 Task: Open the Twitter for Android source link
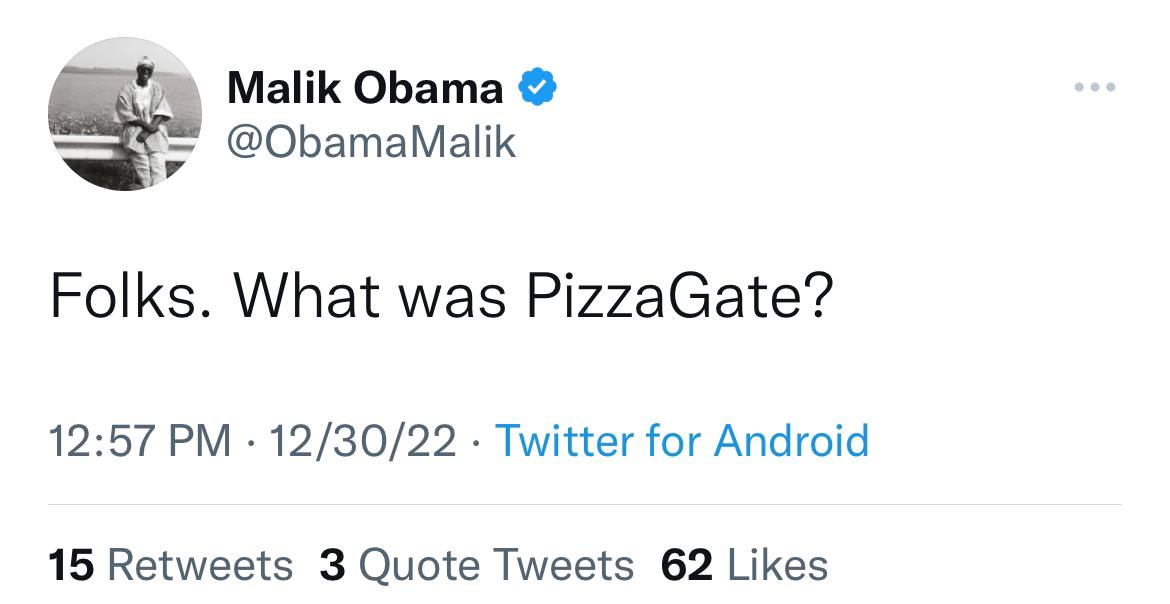tap(682, 441)
